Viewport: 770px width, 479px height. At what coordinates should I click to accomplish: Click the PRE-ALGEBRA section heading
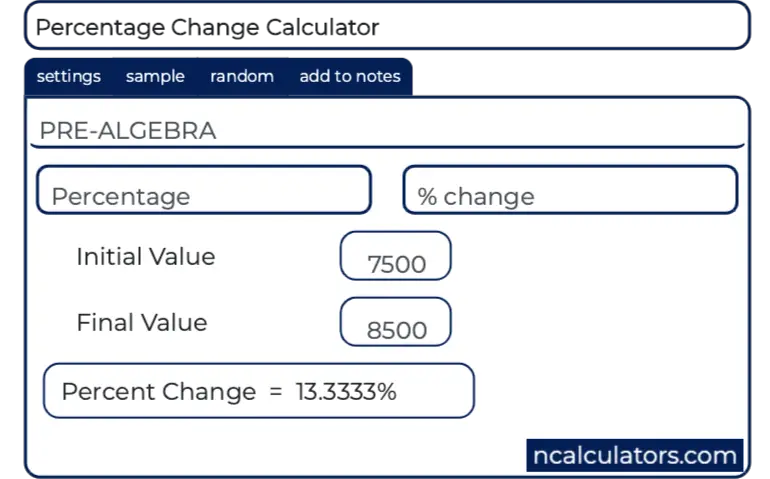(127, 131)
